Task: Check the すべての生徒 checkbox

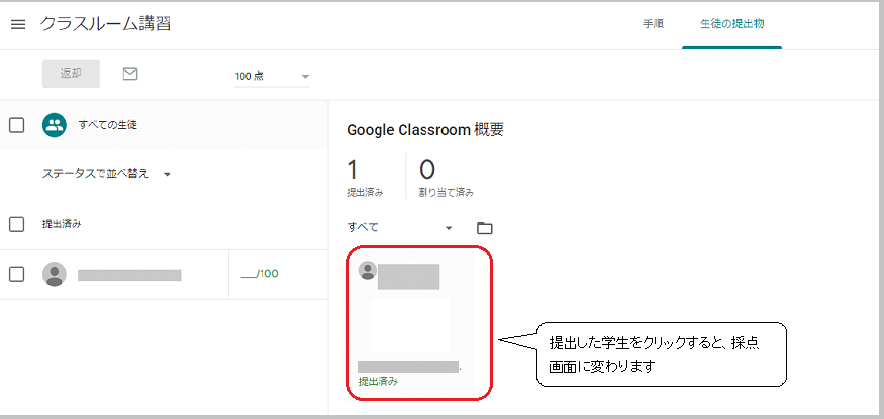Action: (17, 125)
